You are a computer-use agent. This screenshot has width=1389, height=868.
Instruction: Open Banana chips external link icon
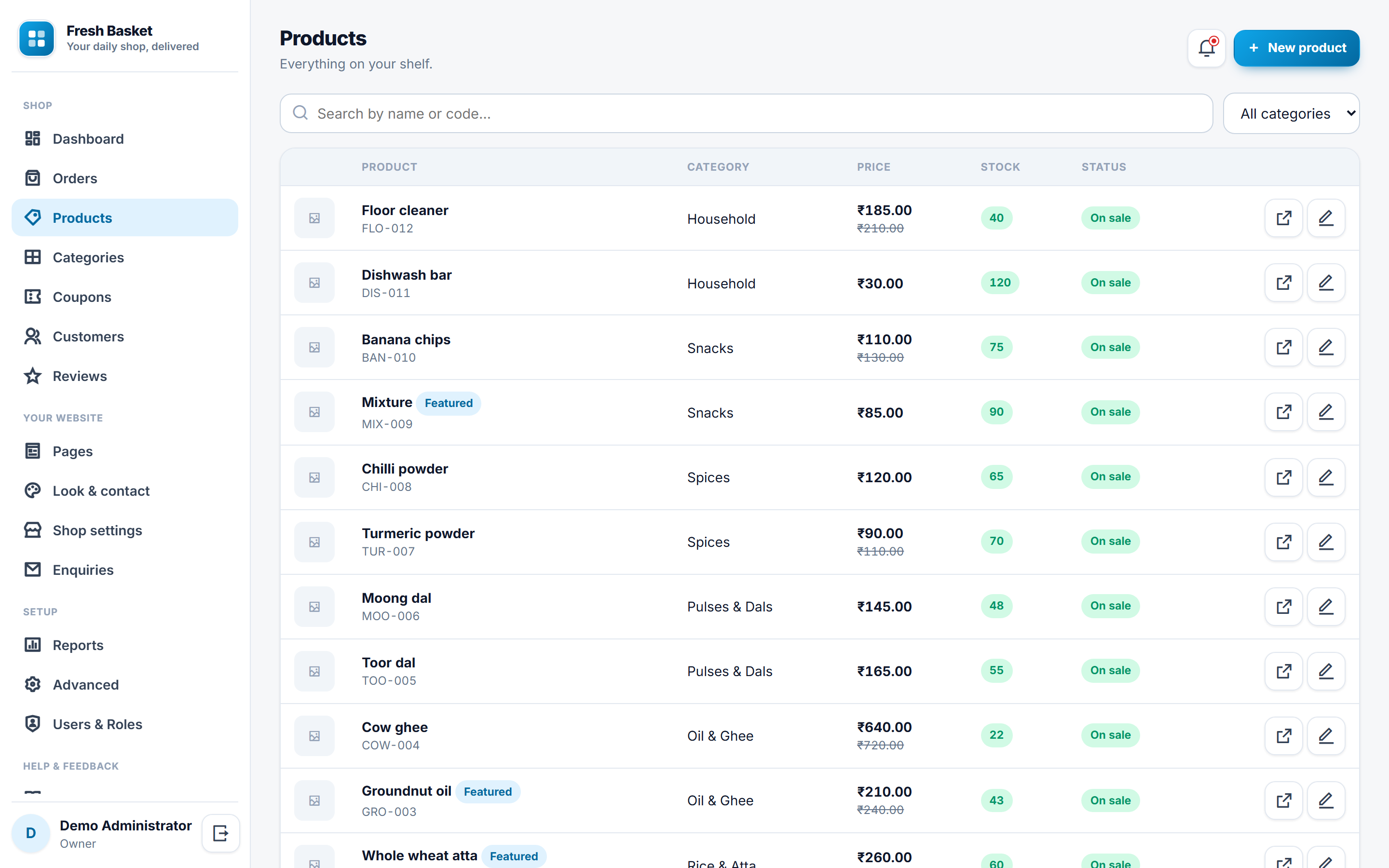point(1283,347)
